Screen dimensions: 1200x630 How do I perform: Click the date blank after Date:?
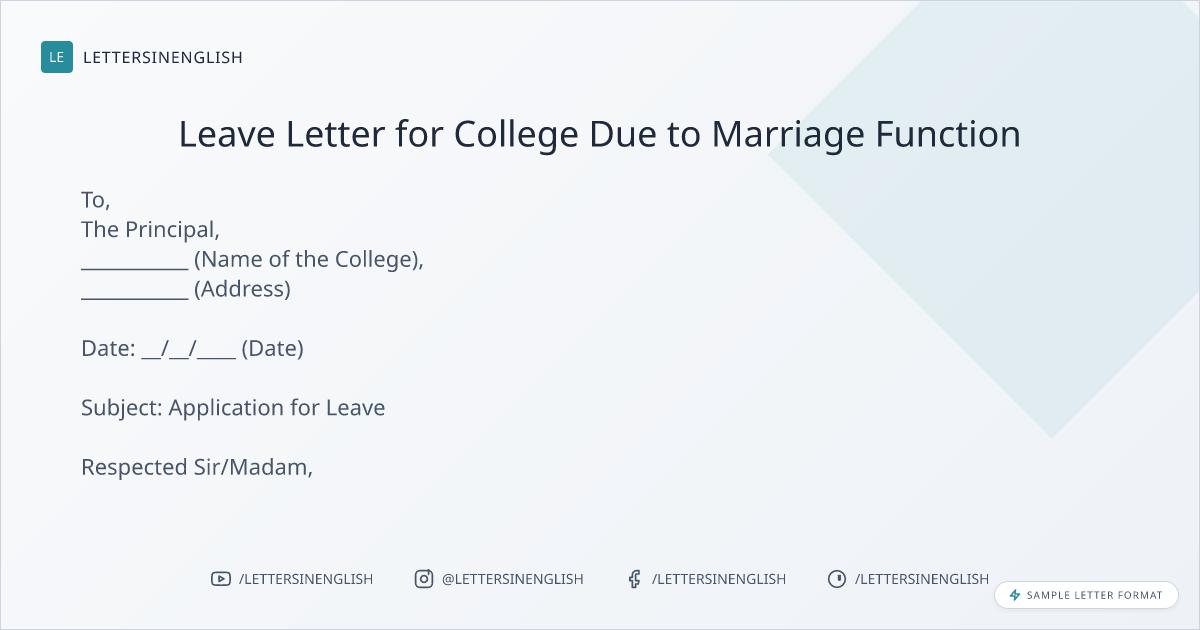click(188, 351)
